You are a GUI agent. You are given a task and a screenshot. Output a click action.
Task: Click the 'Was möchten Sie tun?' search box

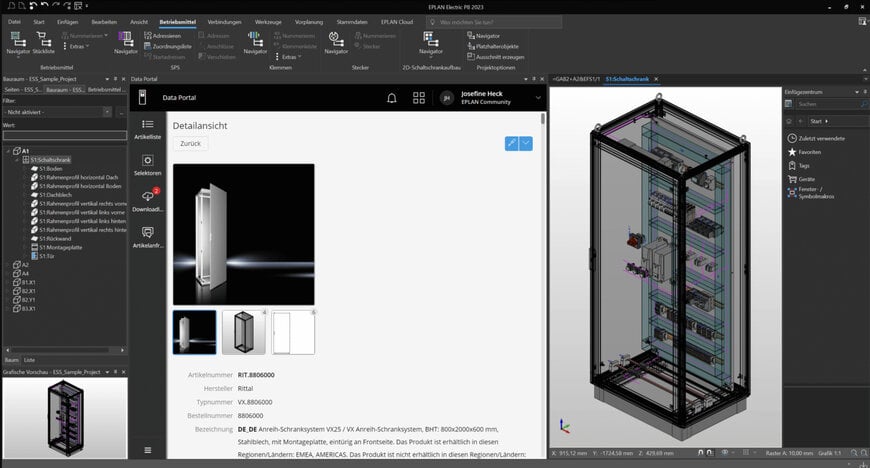pos(494,22)
